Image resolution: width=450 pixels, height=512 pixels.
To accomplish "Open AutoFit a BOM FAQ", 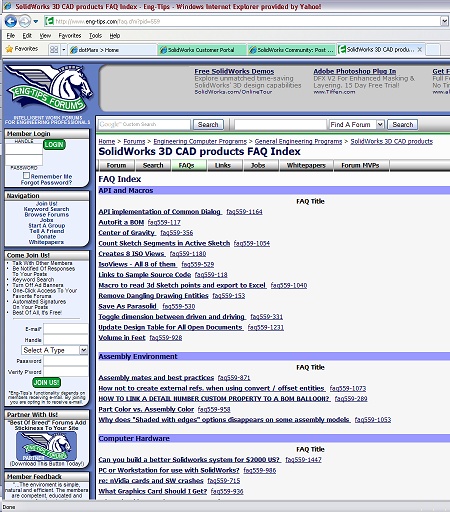I will (x=121, y=222).
